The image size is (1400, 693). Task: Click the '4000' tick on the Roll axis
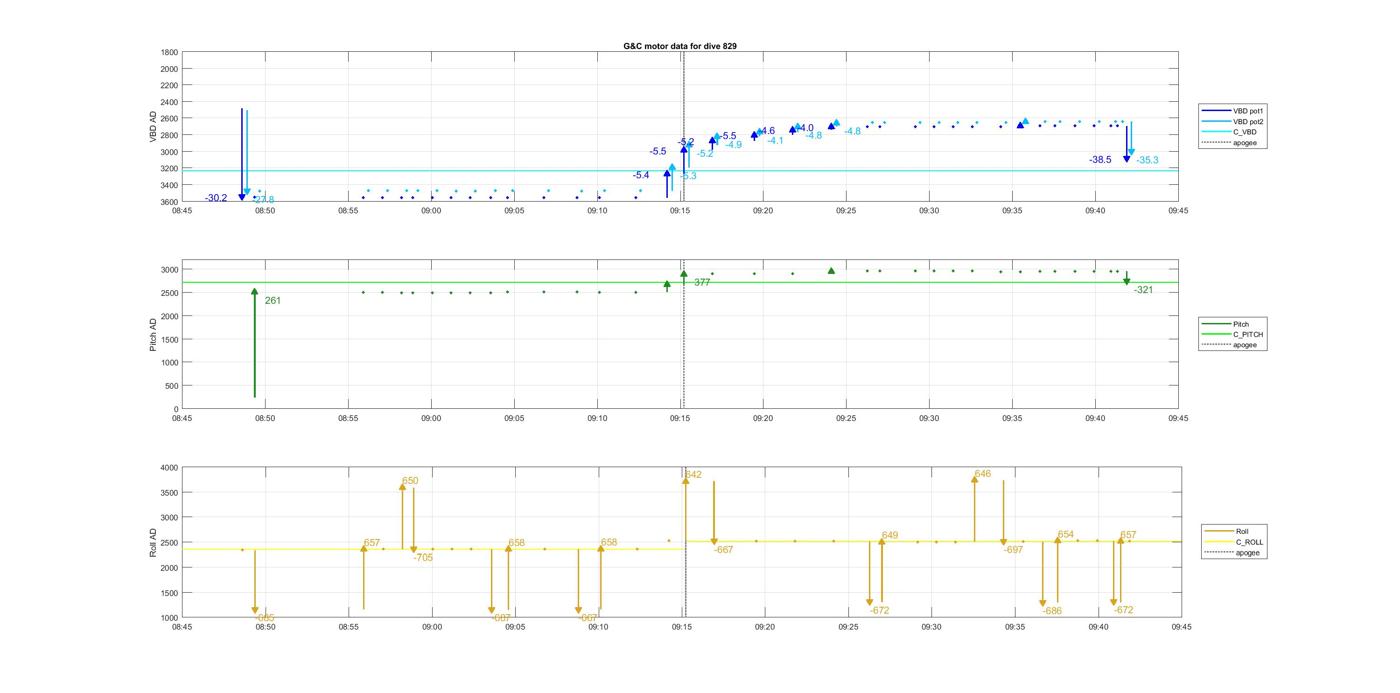pyautogui.click(x=167, y=467)
